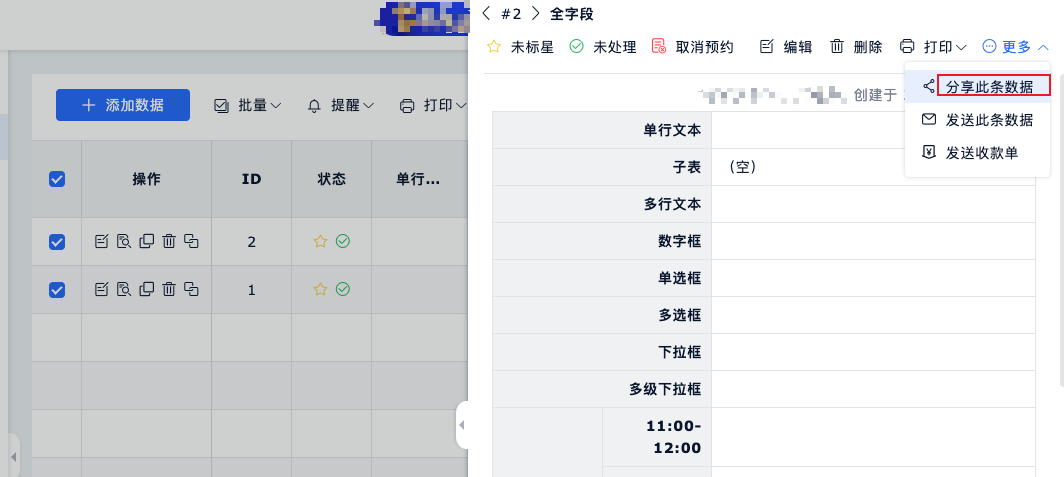Uncheck the checkbox for row ID 1
The height and width of the screenshot is (477, 1064).
click(57, 289)
